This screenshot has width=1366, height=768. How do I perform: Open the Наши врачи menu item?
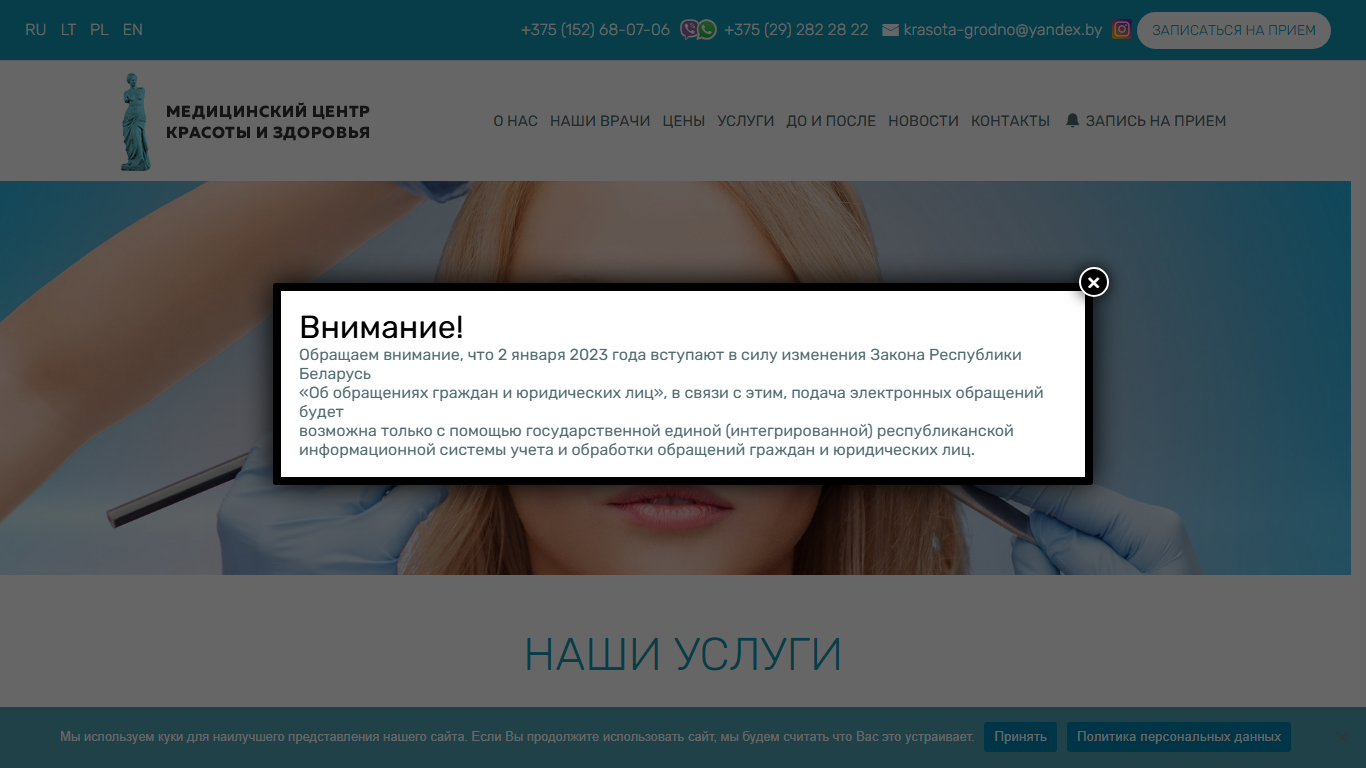[600, 121]
